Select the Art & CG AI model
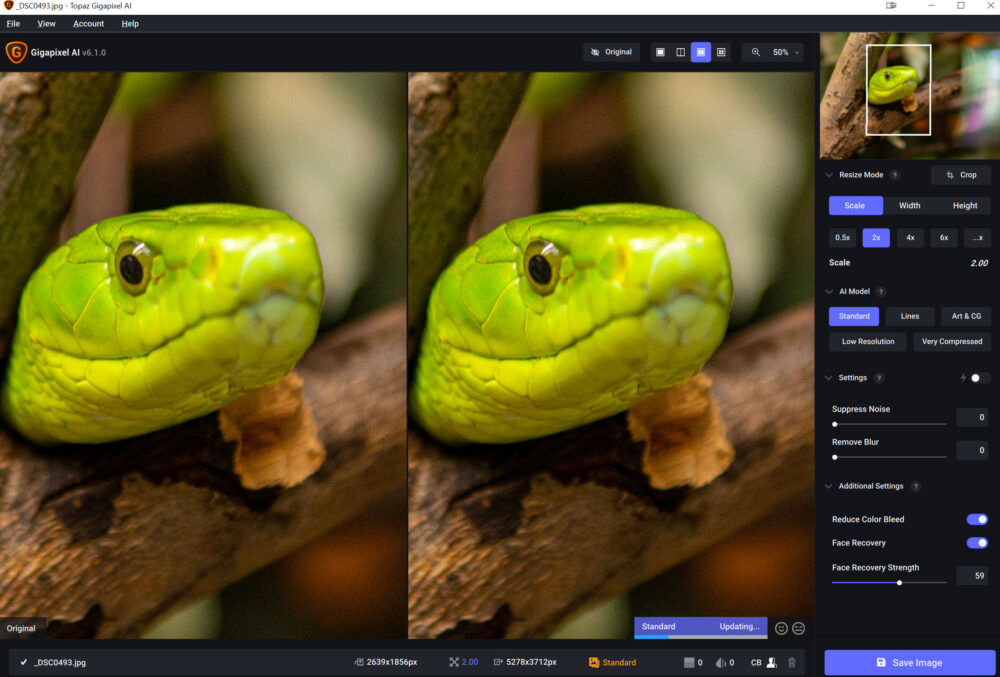Viewport: 1000px width, 677px height. click(966, 316)
